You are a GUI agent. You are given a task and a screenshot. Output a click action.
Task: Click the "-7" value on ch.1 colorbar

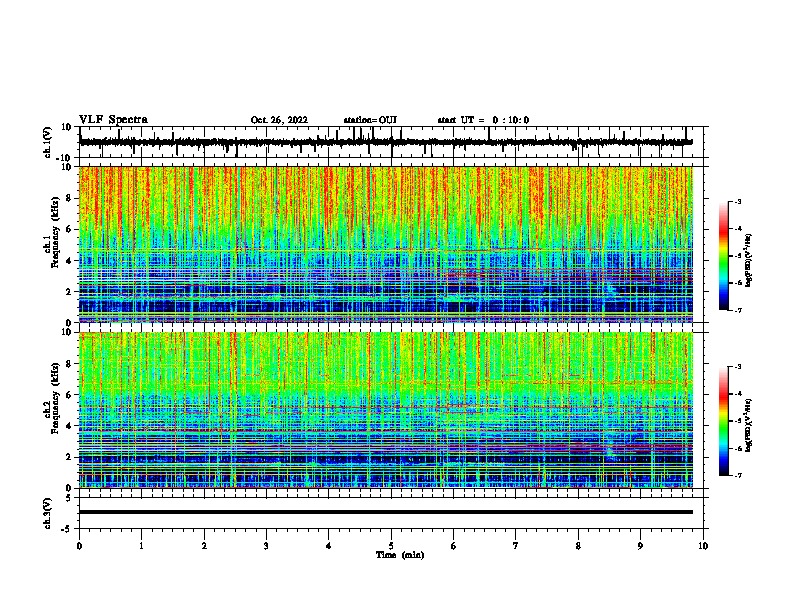tap(737, 310)
